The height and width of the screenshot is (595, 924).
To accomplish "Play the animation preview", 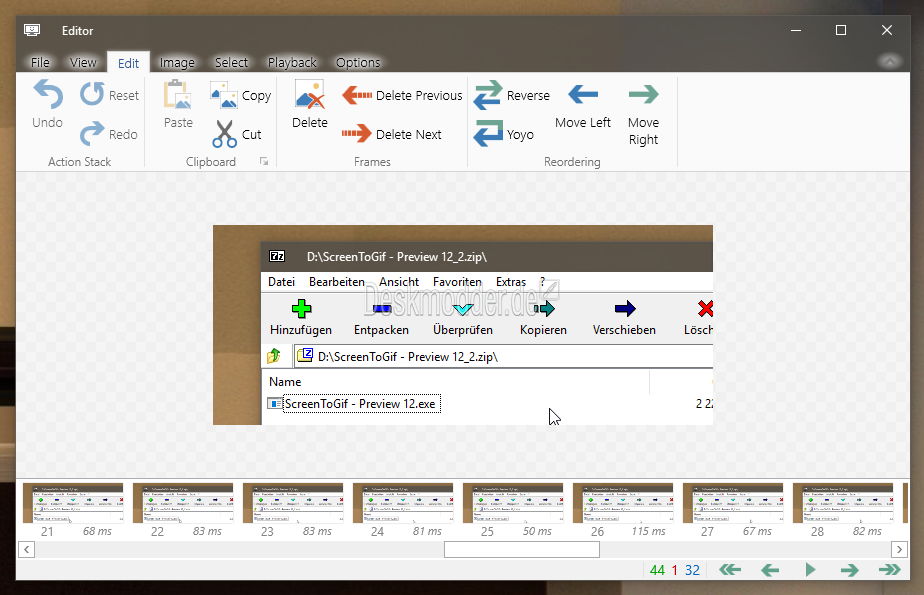I will tap(810, 570).
